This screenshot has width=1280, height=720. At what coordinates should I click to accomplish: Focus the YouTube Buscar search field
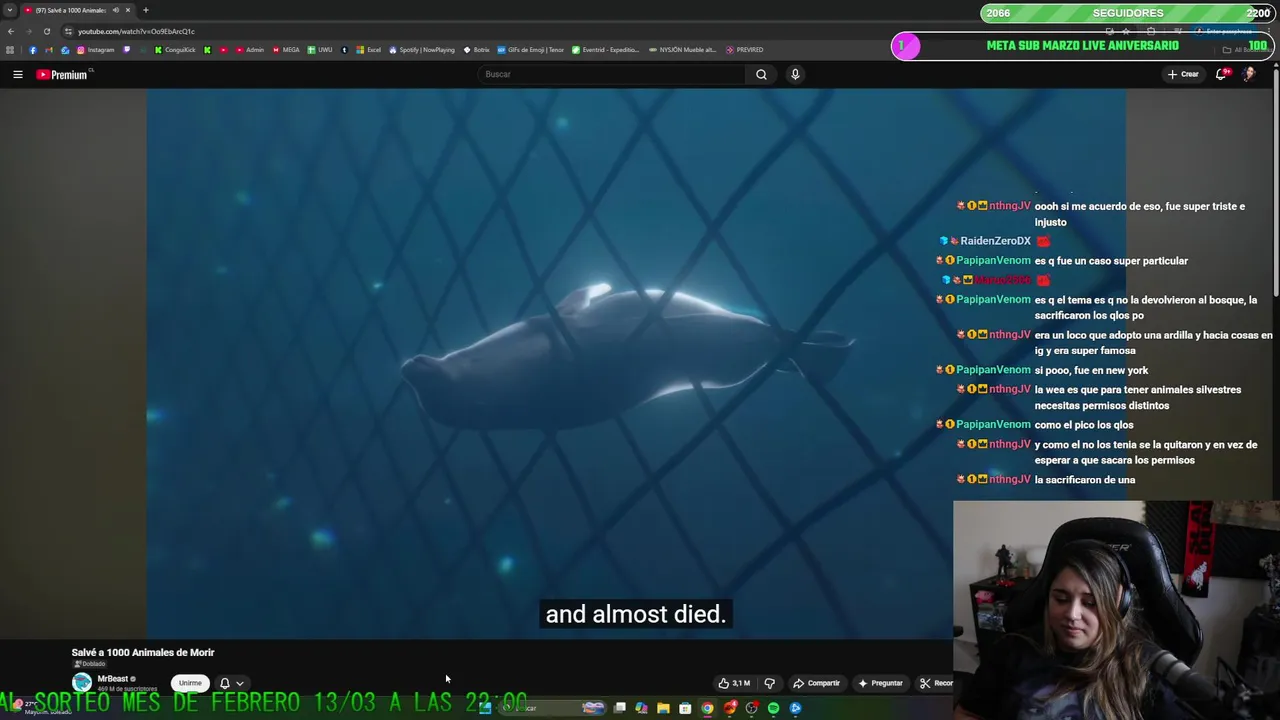click(612, 74)
